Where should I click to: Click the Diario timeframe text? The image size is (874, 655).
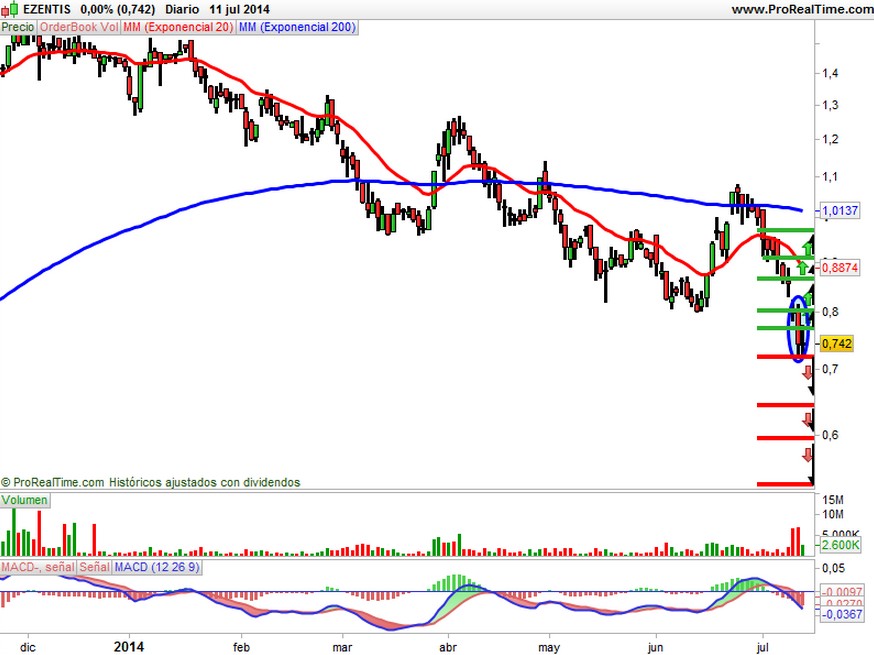tap(182, 9)
